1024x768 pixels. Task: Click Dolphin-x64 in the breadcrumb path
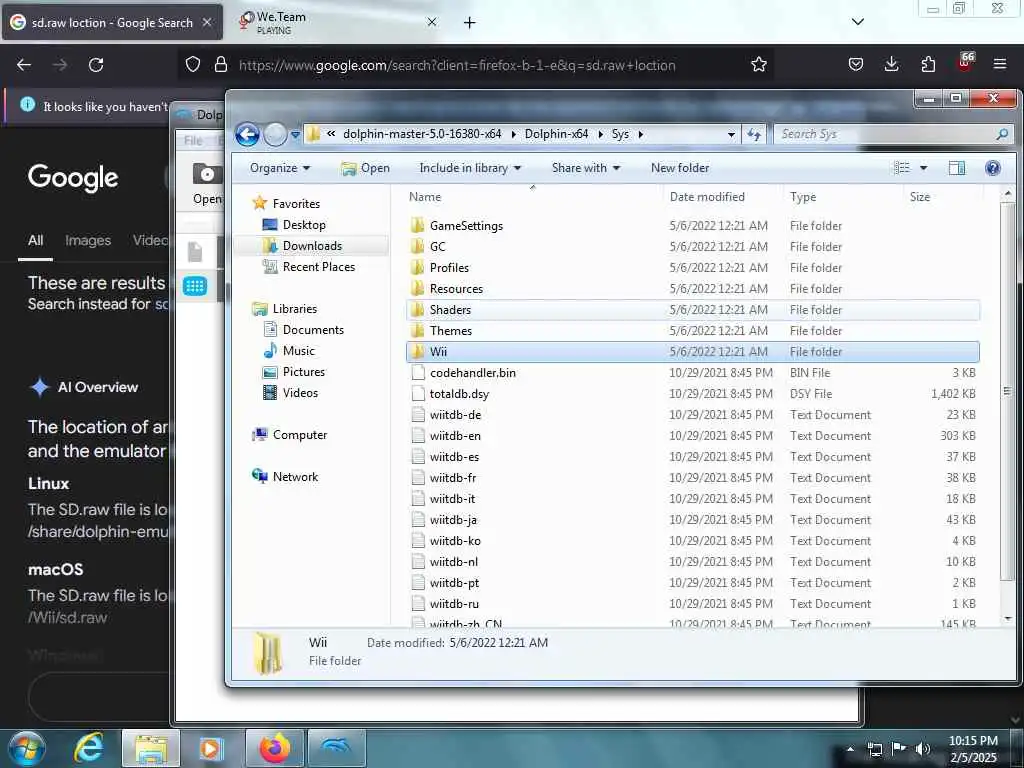pos(556,134)
